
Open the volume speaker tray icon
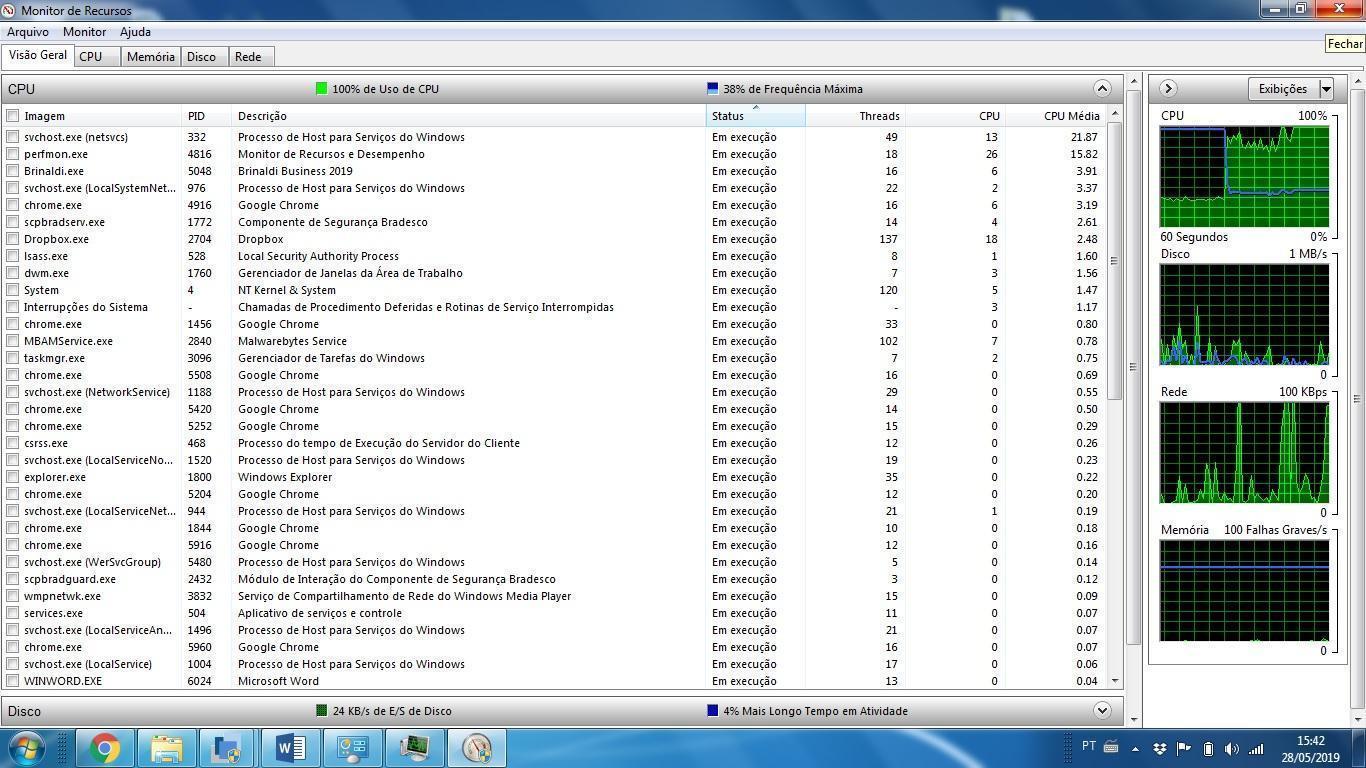coord(1232,748)
